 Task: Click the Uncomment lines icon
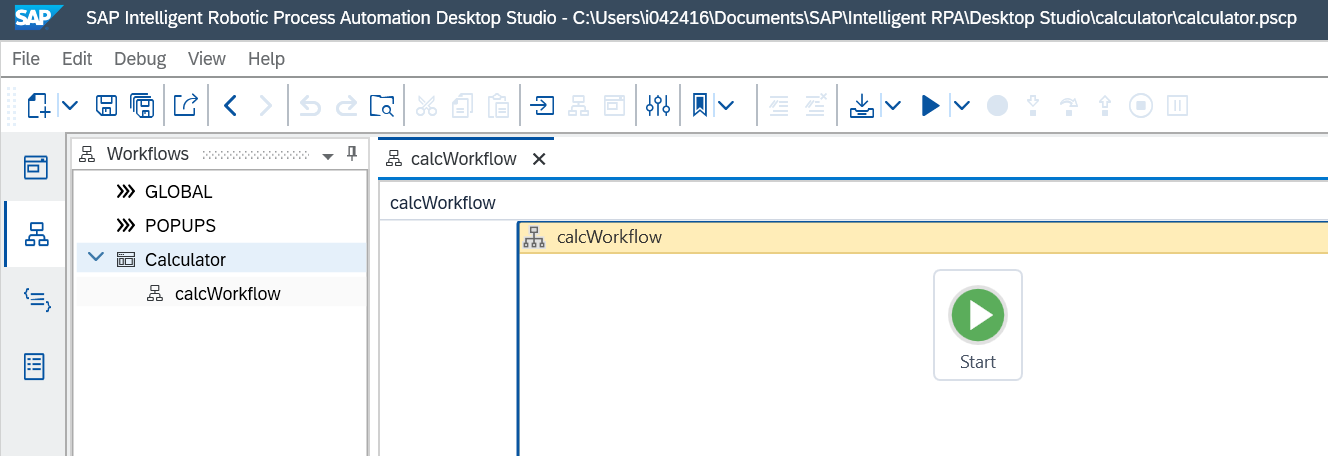pyautogui.click(x=815, y=105)
